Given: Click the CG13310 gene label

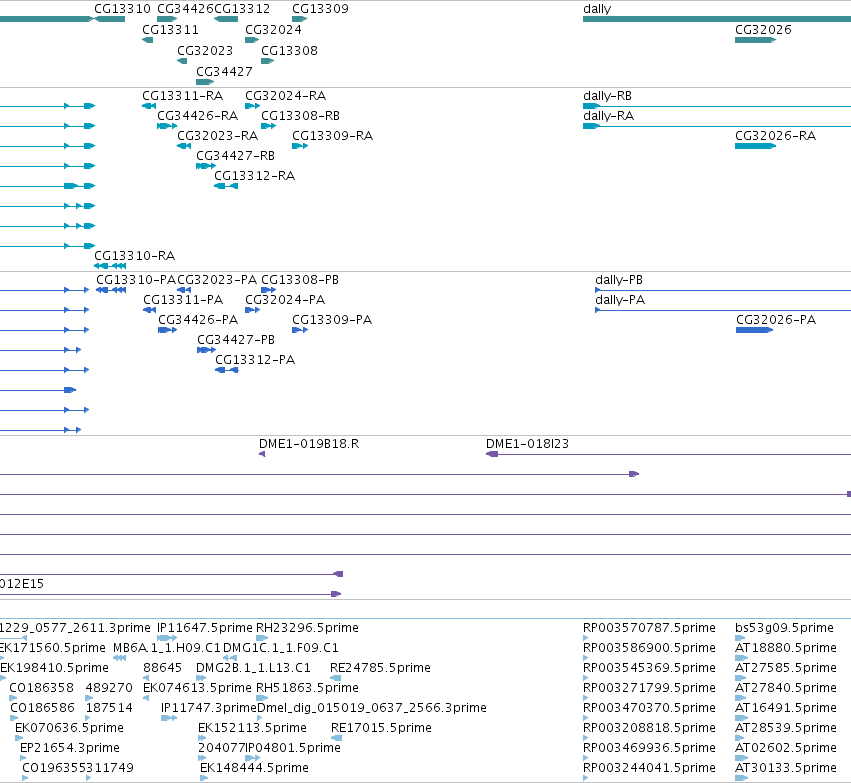Looking at the screenshot, I should (122, 9).
